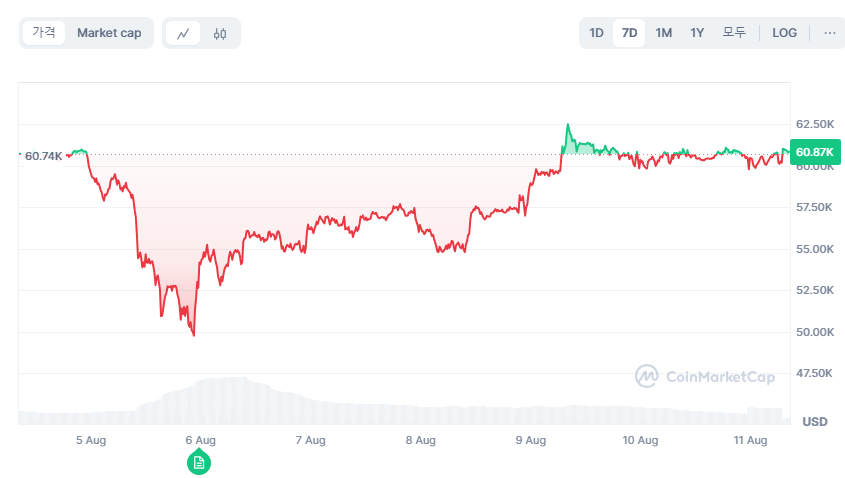This screenshot has width=845, height=478.
Task: Click the 60.74K opening price label
Action: pyautogui.click(x=43, y=156)
